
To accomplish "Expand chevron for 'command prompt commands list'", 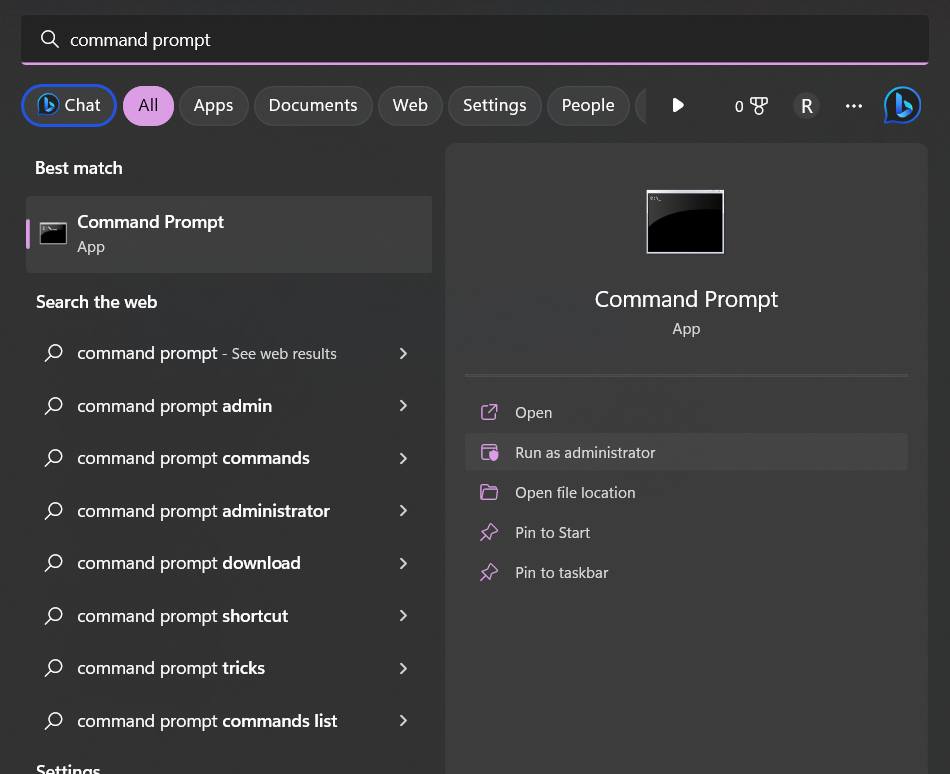I will click(x=404, y=721).
